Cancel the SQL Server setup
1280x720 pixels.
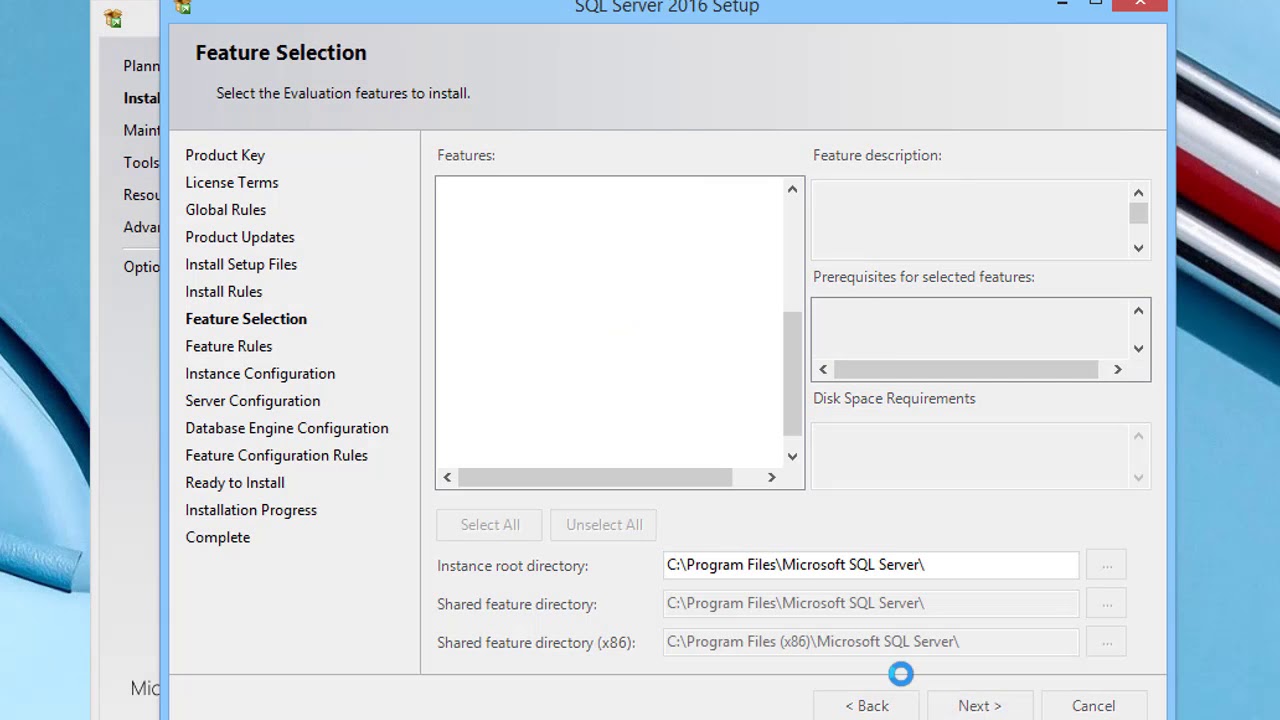(1093, 705)
